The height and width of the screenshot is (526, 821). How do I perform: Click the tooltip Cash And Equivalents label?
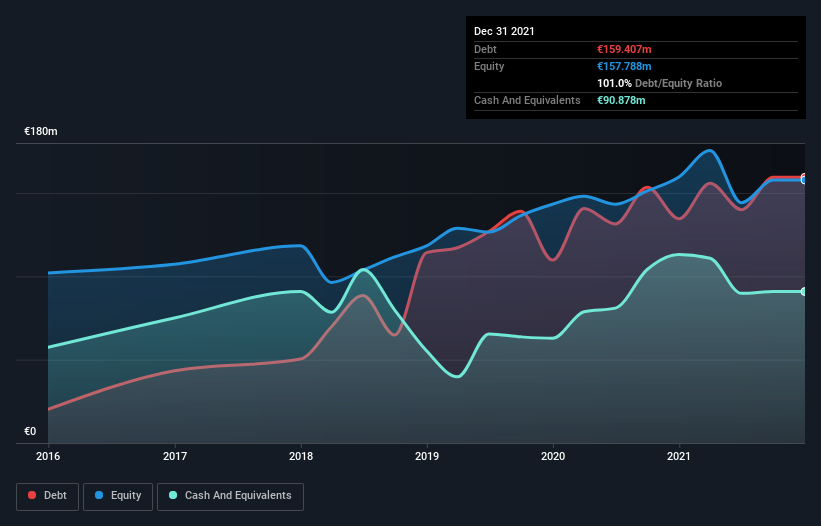[x=527, y=100]
